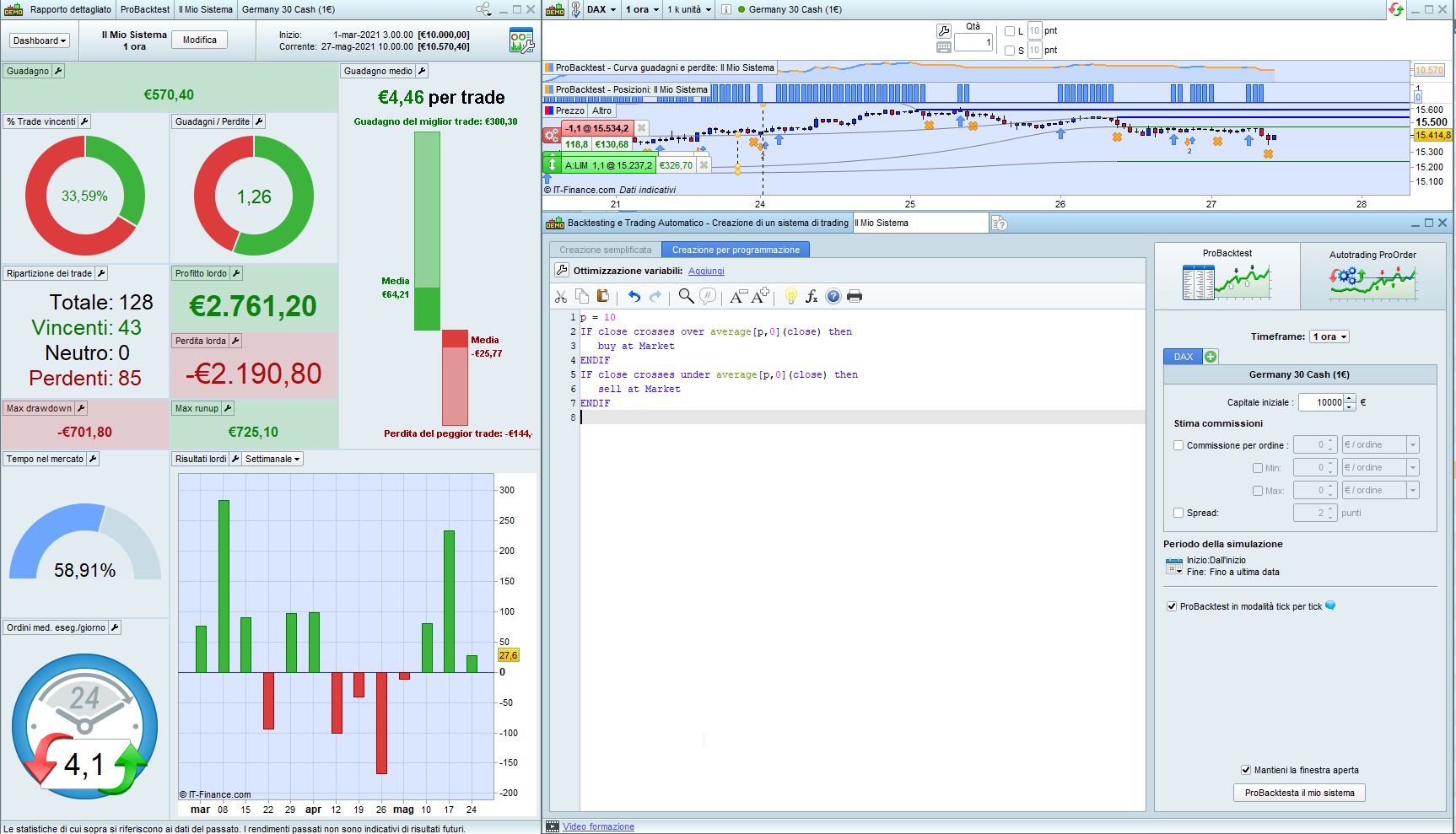Switch to Creazione semplificata tab
1456x834 pixels.
click(x=605, y=250)
